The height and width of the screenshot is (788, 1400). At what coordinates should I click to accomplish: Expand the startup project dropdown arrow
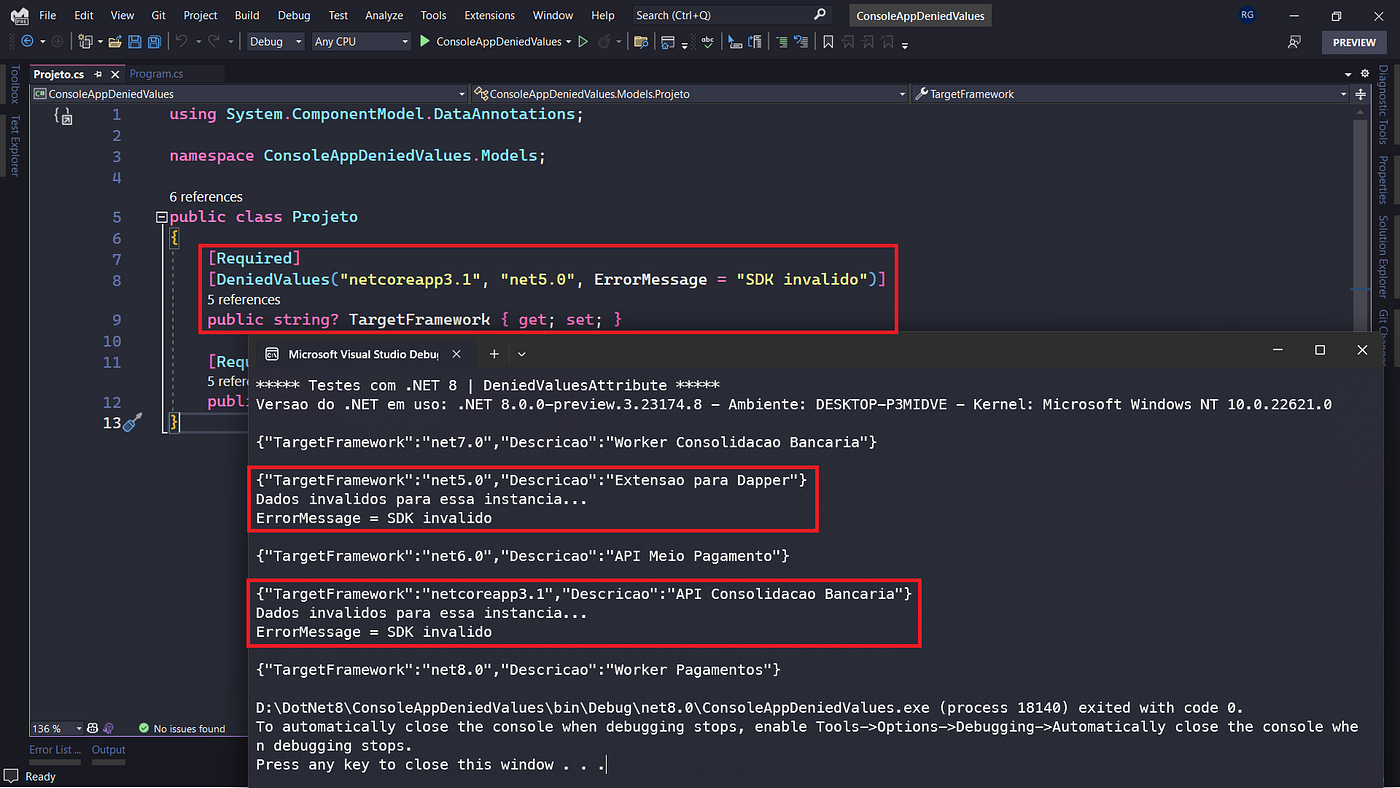tap(569, 42)
